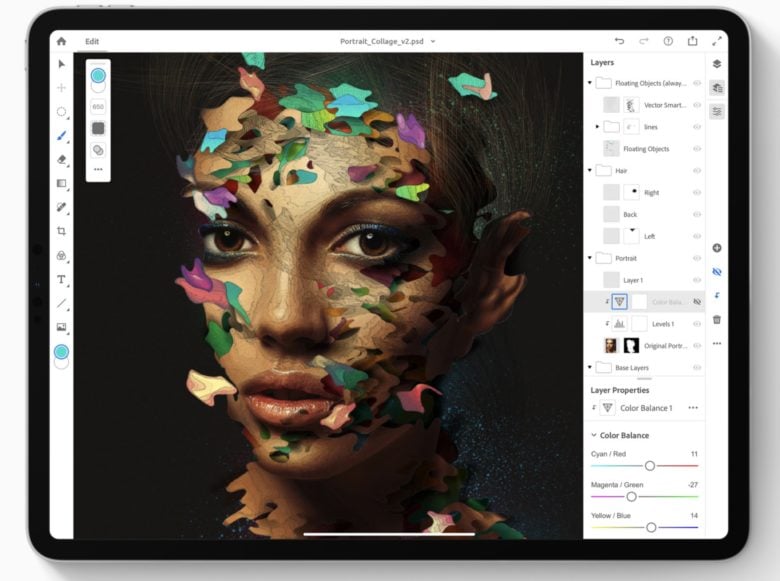Select the Left hair layer
Viewport: 780px width, 581px height.
click(x=644, y=236)
